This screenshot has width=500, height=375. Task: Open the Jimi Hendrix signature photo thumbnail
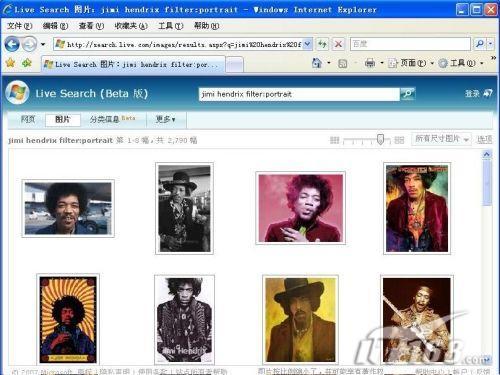(x=184, y=320)
